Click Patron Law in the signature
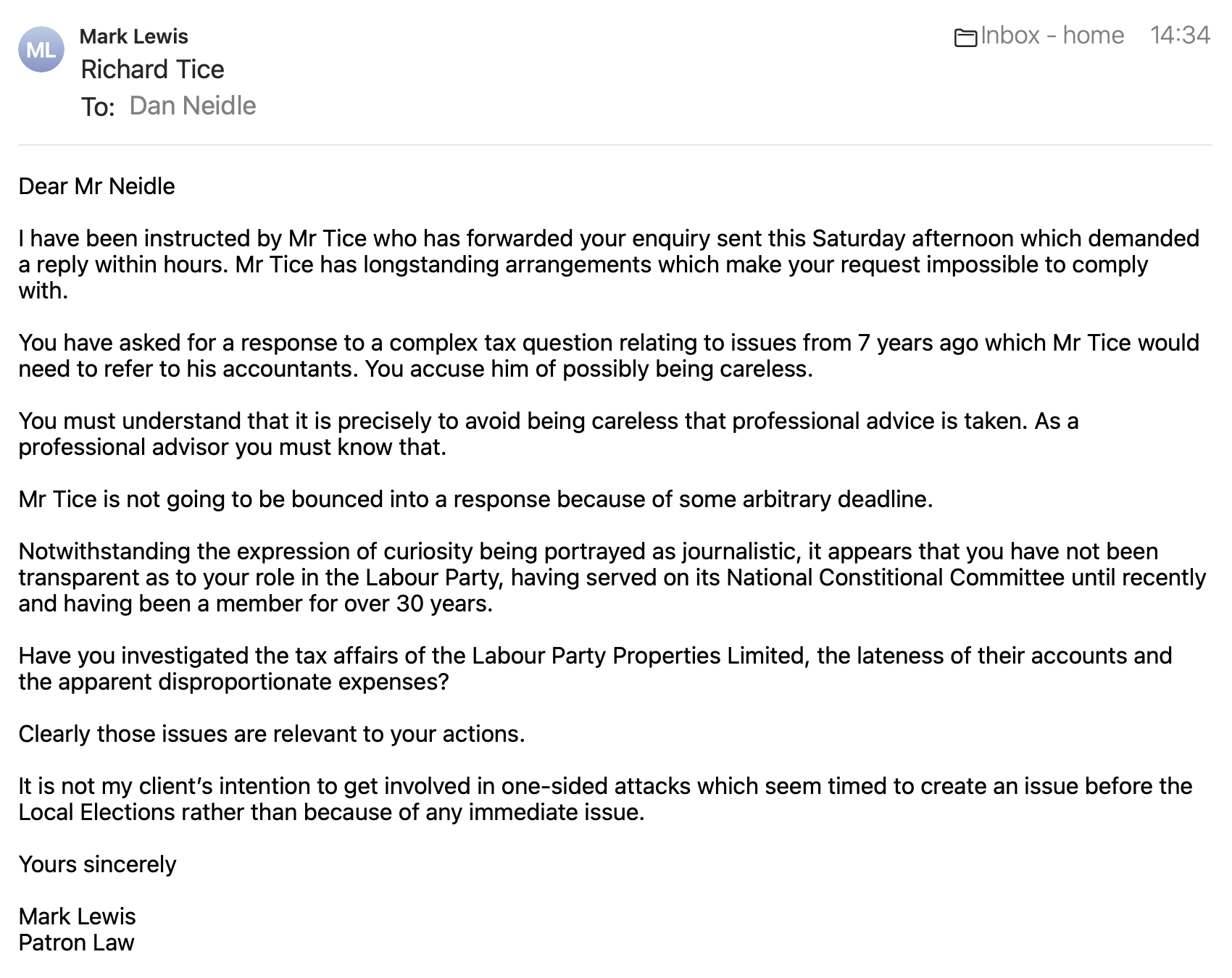The width and height of the screenshot is (1232, 978). 76,943
